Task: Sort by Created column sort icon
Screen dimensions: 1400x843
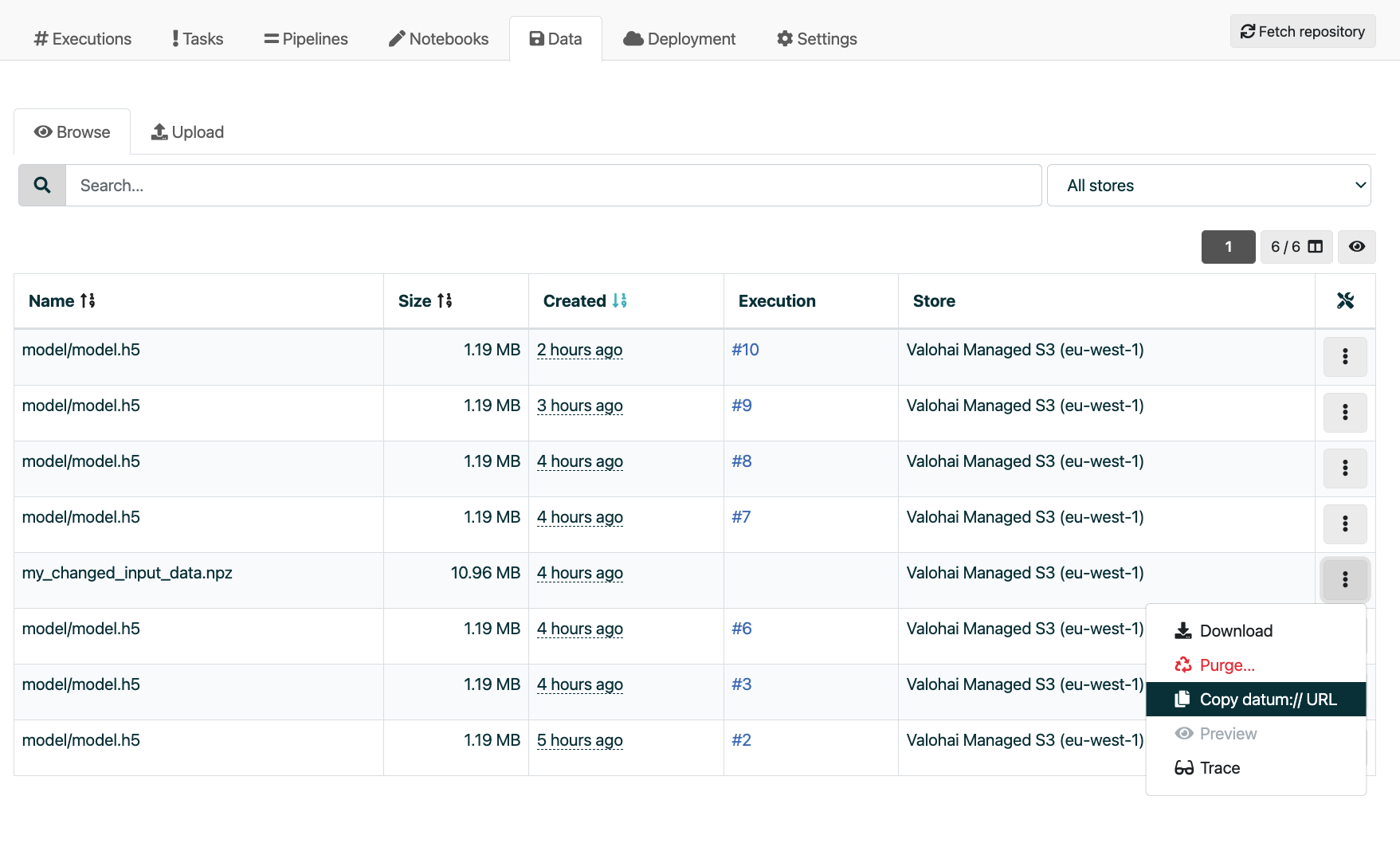Action: (620, 301)
